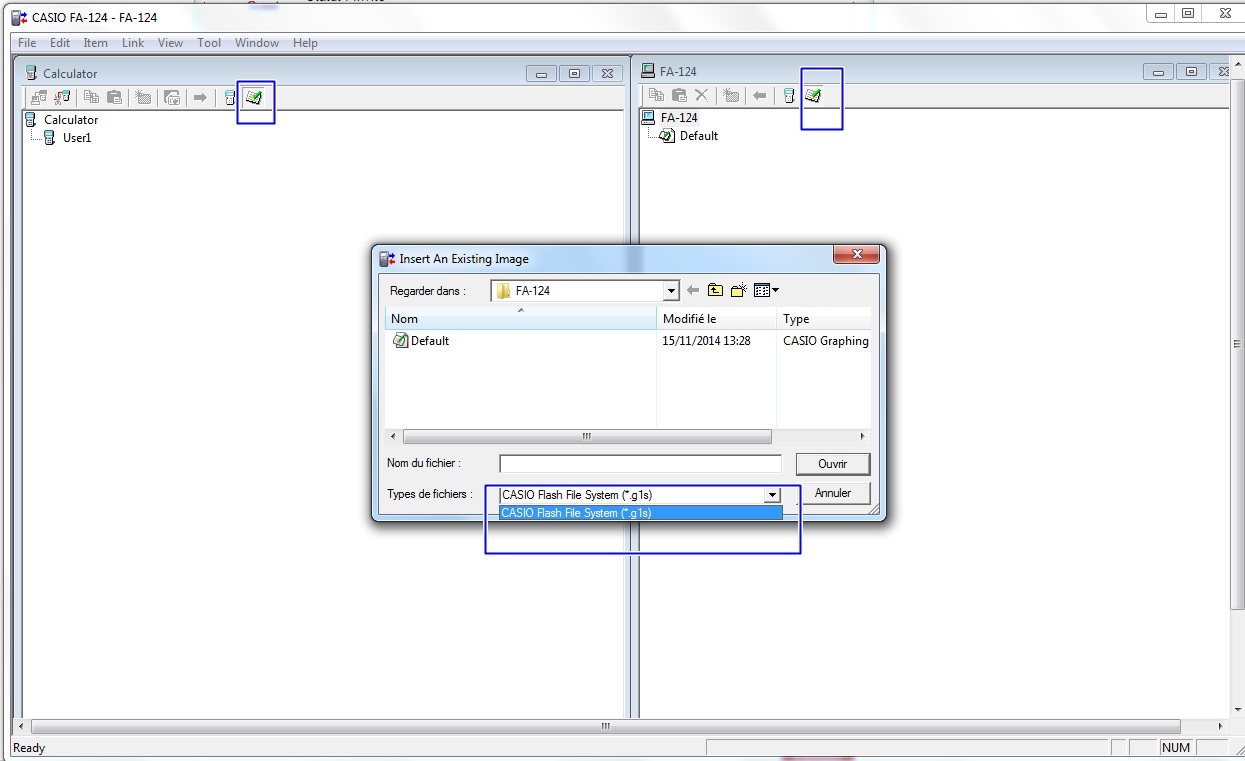Open the View menu

pyautogui.click(x=171, y=43)
